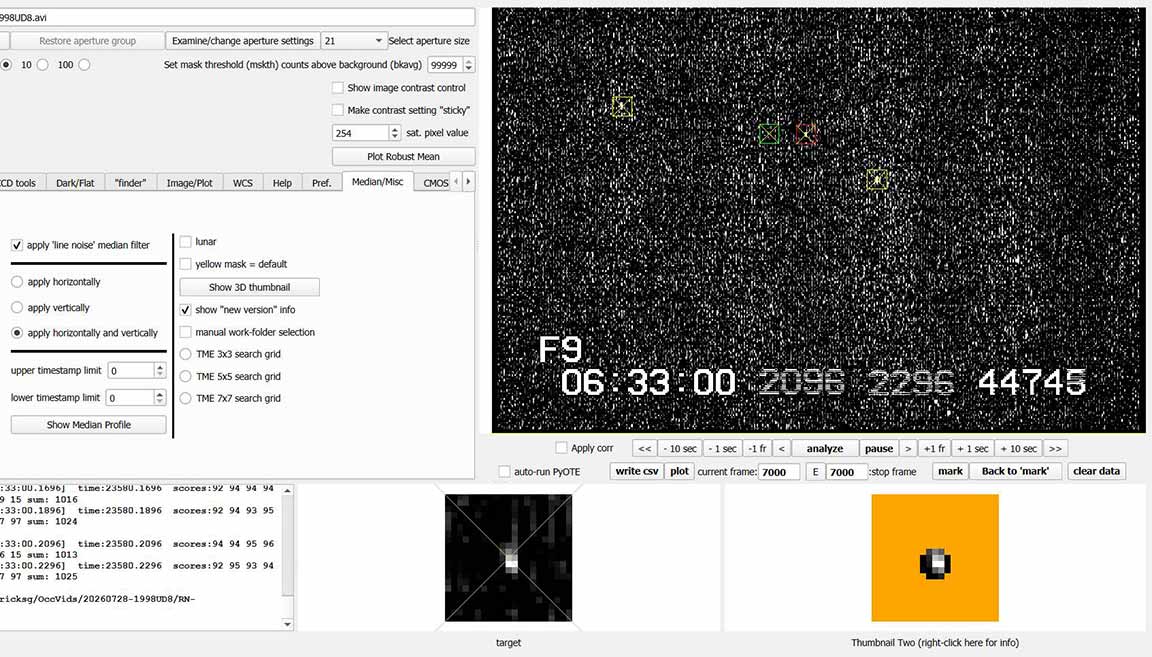Image resolution: width=1152 pixels, height=657 pixels.
Task: Switch to the "finder" tab
Action: click(130, 183)
